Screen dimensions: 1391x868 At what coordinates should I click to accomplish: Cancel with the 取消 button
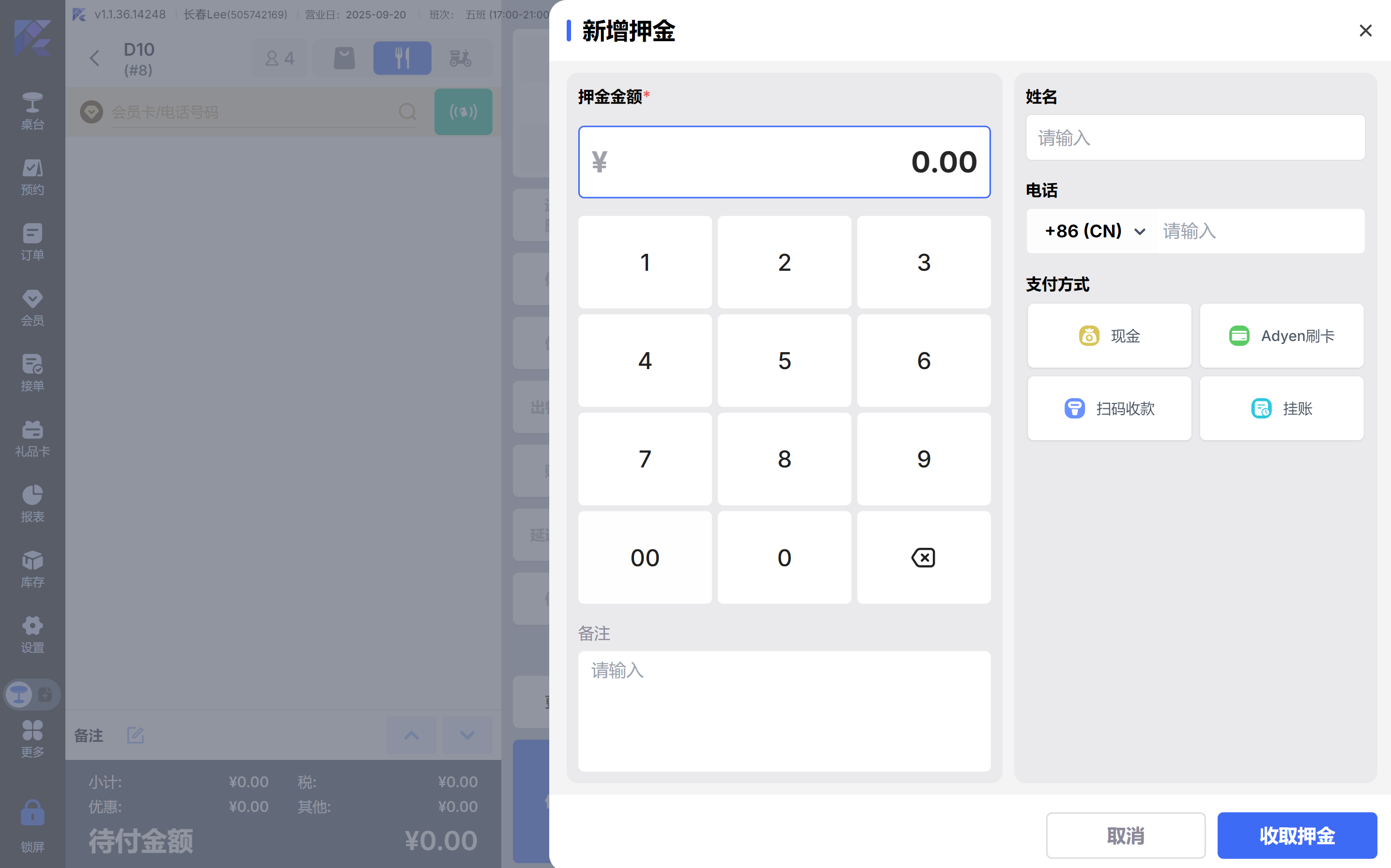[x=1125, y=835]
